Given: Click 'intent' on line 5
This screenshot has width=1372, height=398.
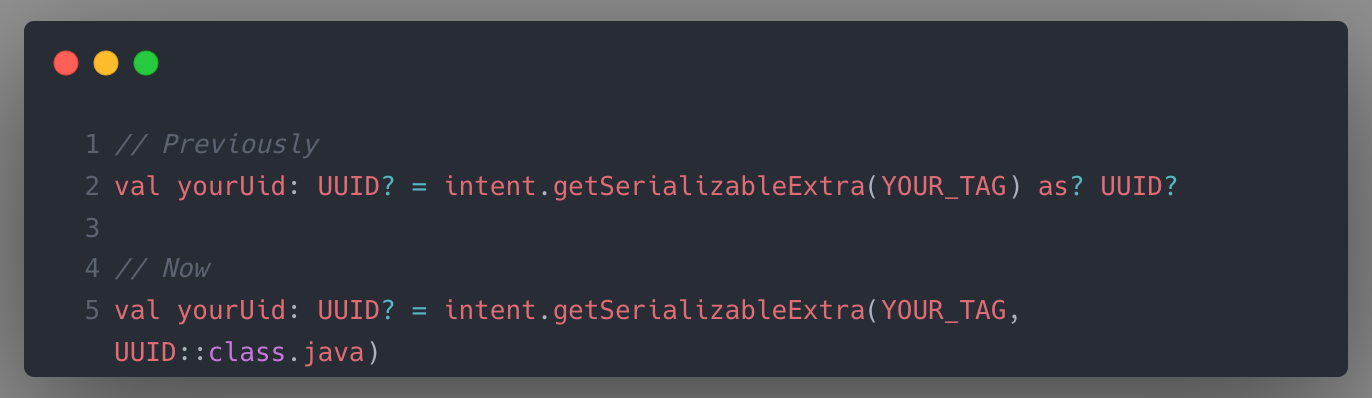Looking at the screenshot, I should click(x=490, y=310).
